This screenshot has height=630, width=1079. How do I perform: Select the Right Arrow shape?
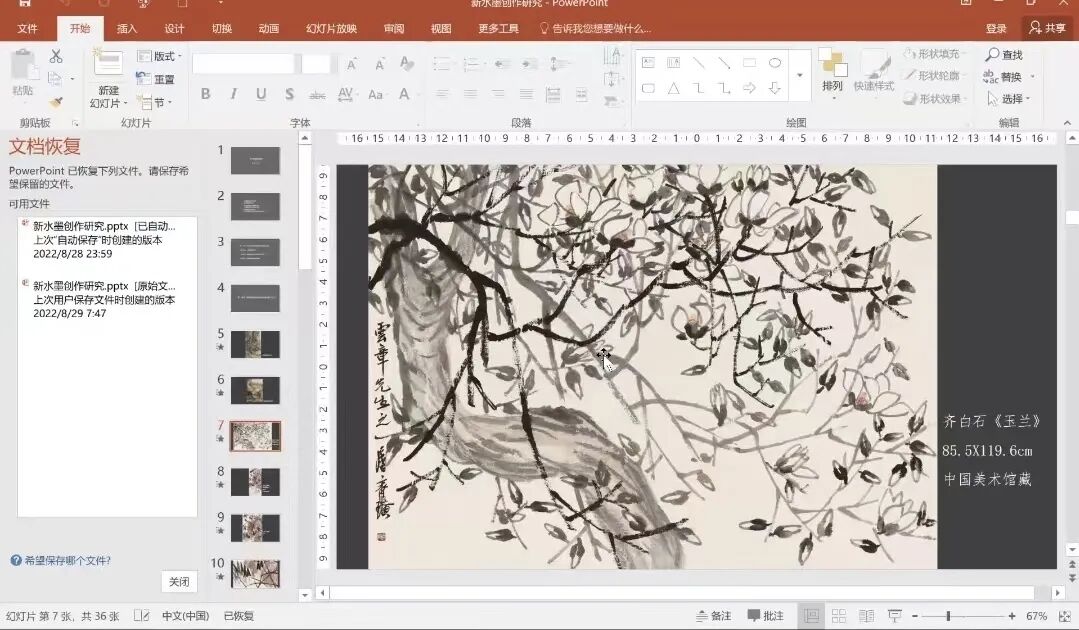point(749,88)
